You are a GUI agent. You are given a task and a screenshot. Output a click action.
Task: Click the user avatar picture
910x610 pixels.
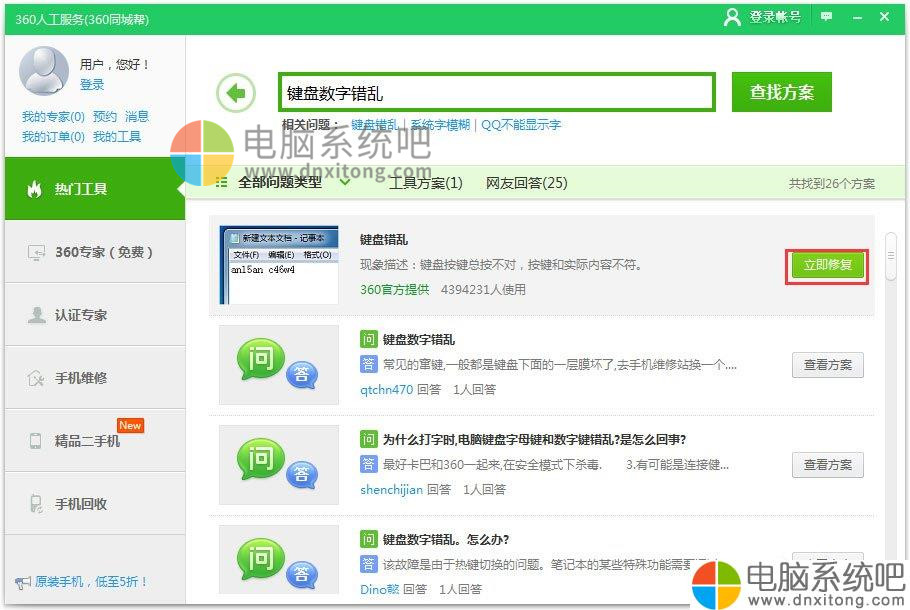coord(44,71)
